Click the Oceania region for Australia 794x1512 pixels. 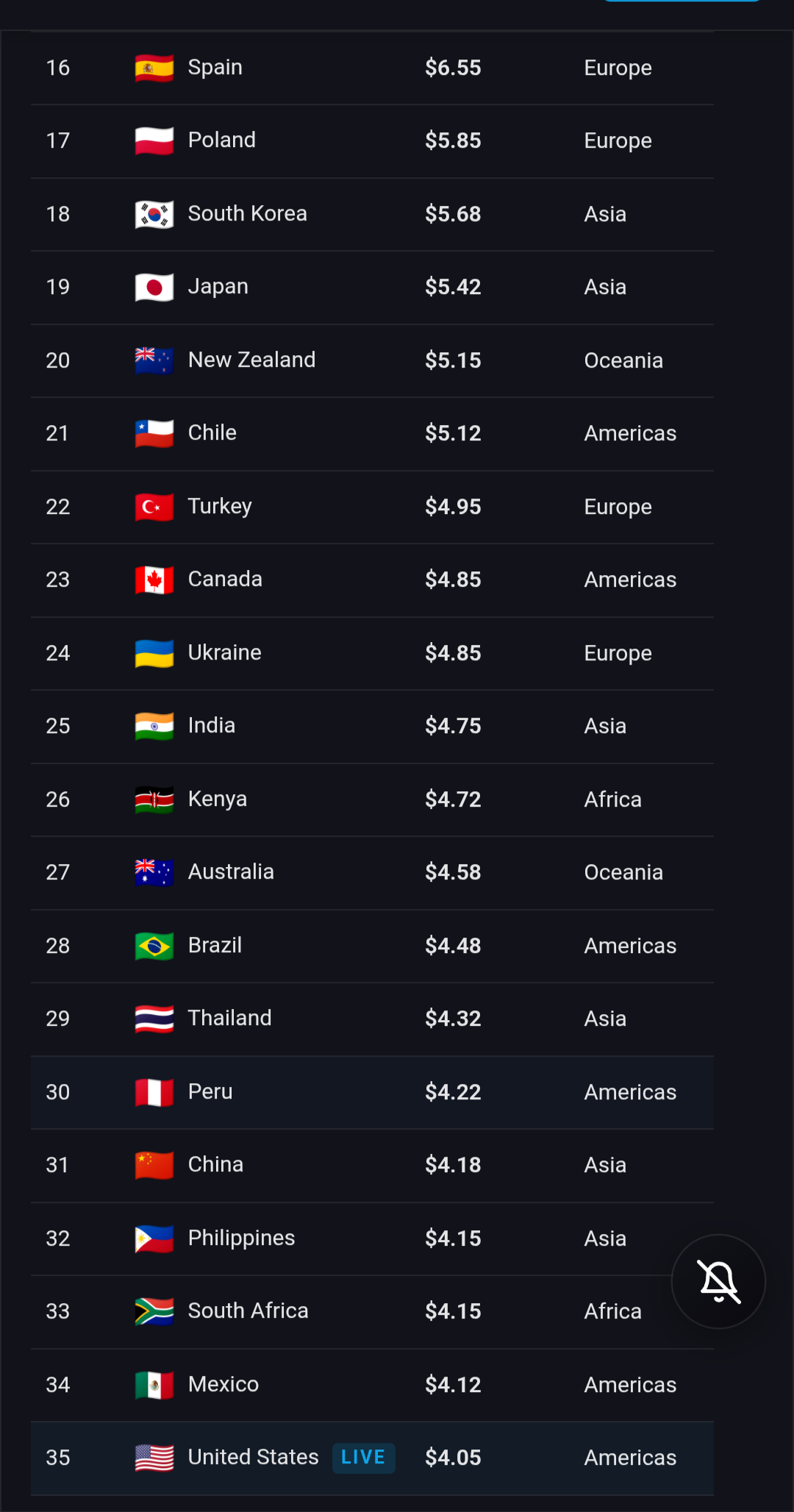(623, 872)
